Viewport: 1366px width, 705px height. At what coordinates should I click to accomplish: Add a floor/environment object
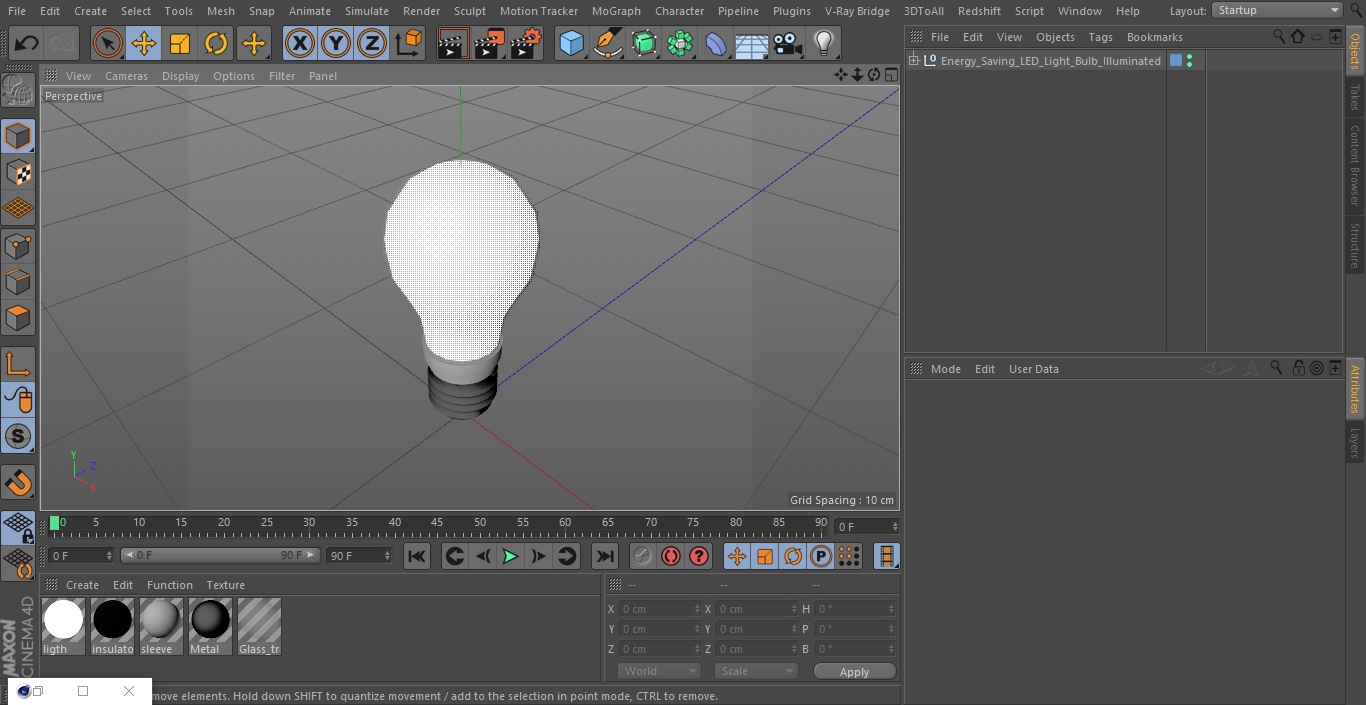tap(752, 43)
